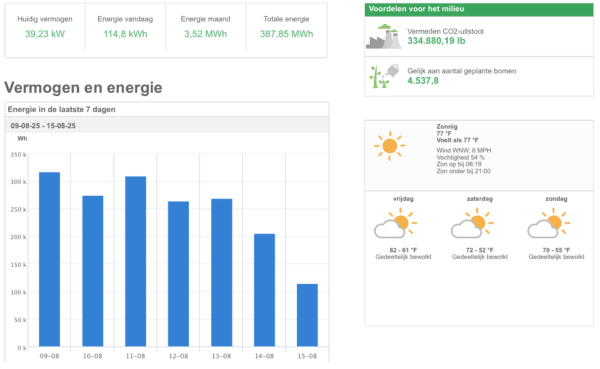
Task: Click the vrijdag partly cloudy icon
Action: point(396,223)
